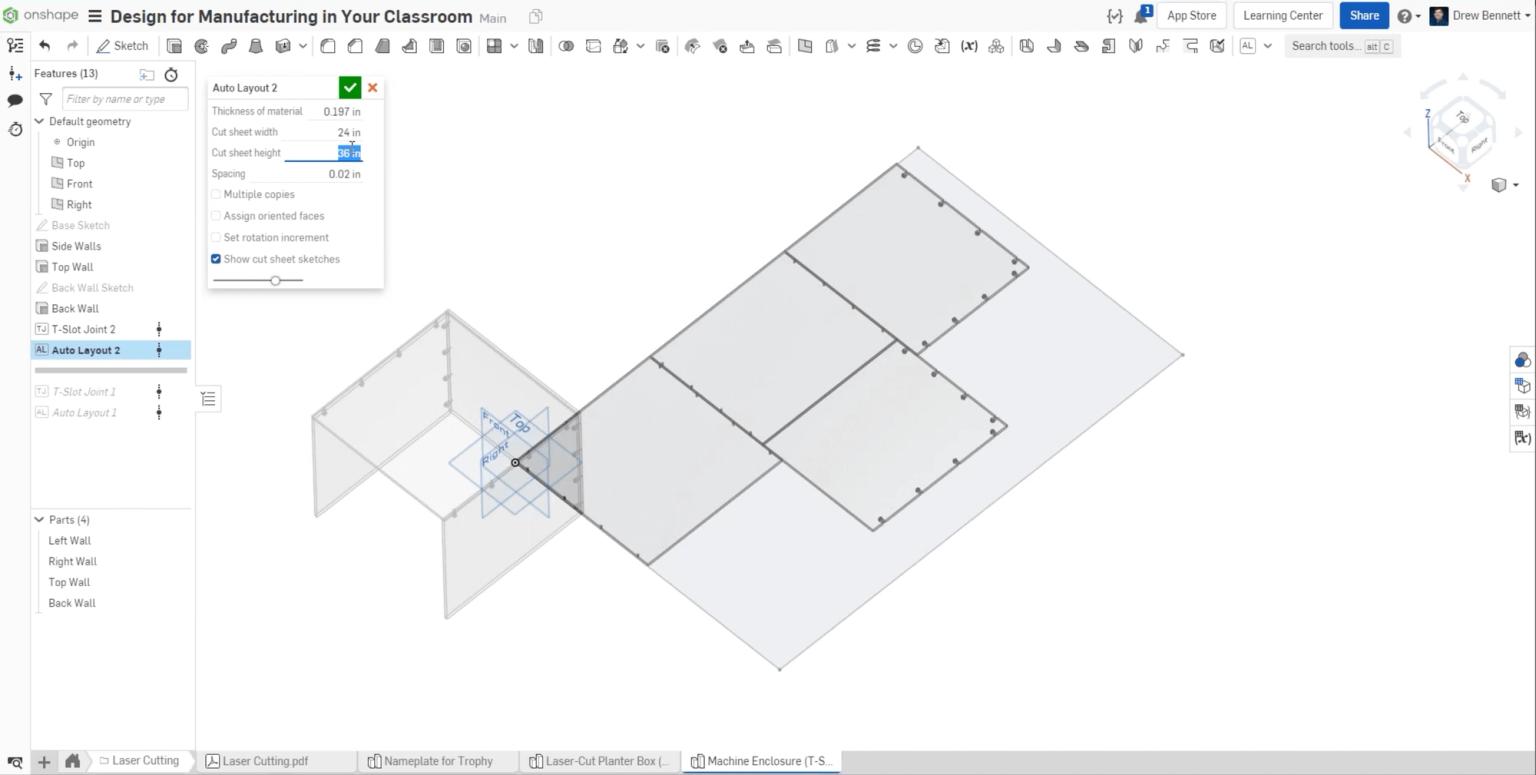The width and height of the screenshot is (1536, 775).
Task: Activate the Revolve tool
Action: [200, 45]
